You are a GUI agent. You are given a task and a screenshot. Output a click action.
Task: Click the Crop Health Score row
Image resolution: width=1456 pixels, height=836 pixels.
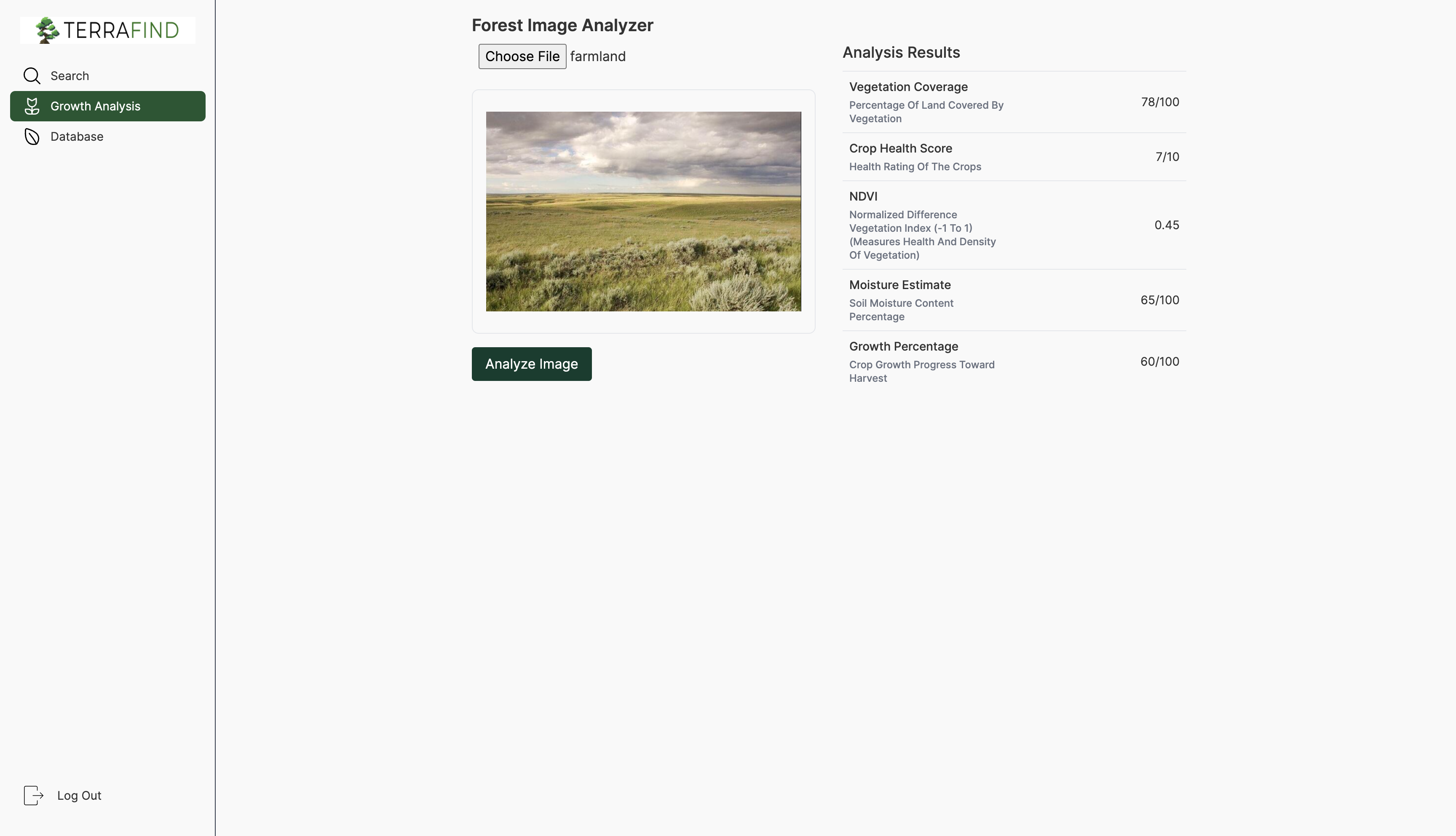pyautogui.click(x=1014, y=157)
